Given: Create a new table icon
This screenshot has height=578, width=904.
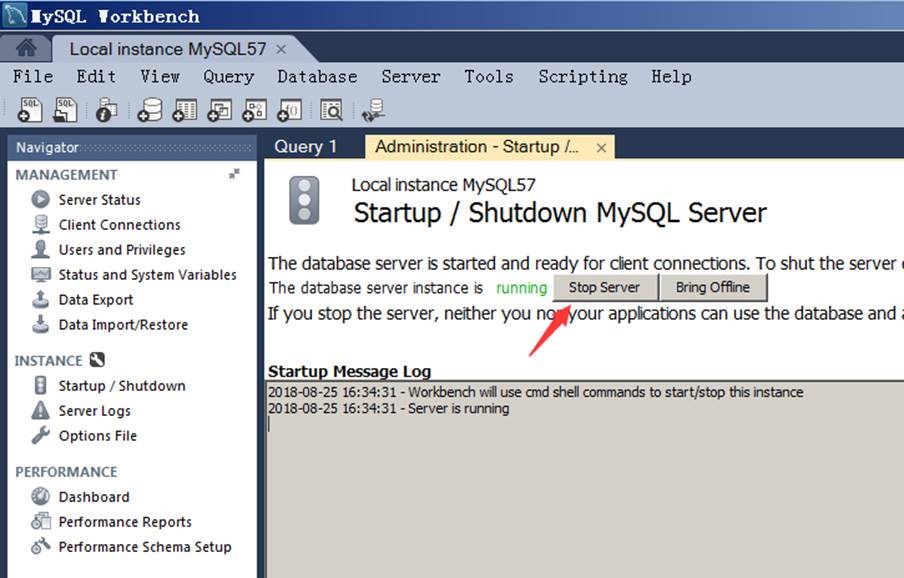Looking at the screenshot, I should click(x=185, y=109).
